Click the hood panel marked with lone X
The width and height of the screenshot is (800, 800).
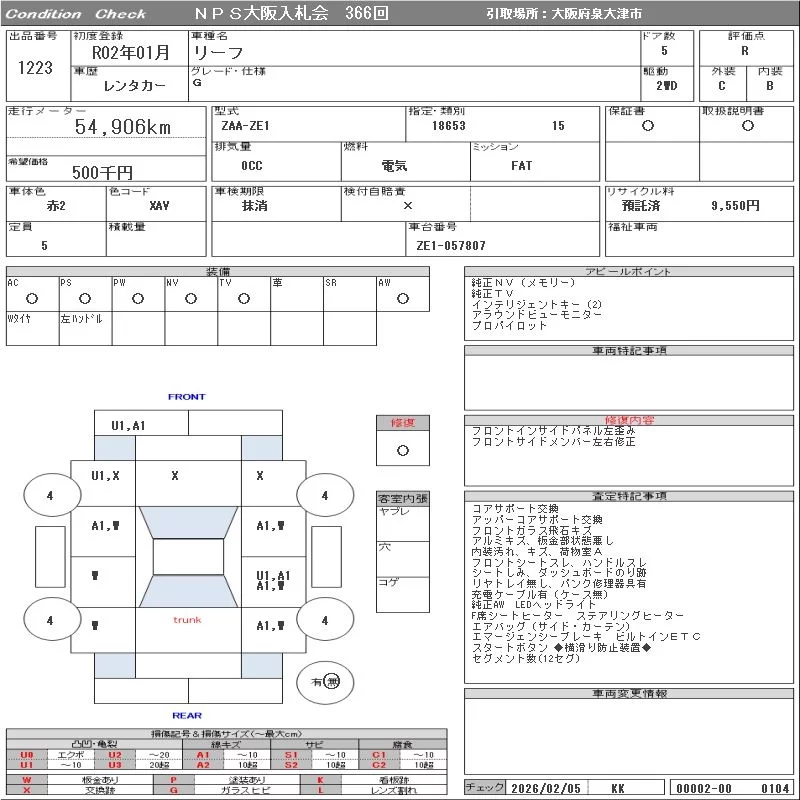pyautogui.click(x=175, y=477)
